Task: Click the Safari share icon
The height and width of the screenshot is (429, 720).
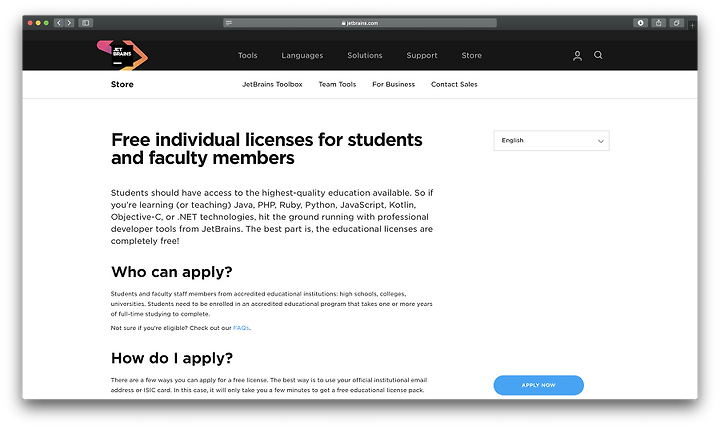Action: [x=658, y=23]
